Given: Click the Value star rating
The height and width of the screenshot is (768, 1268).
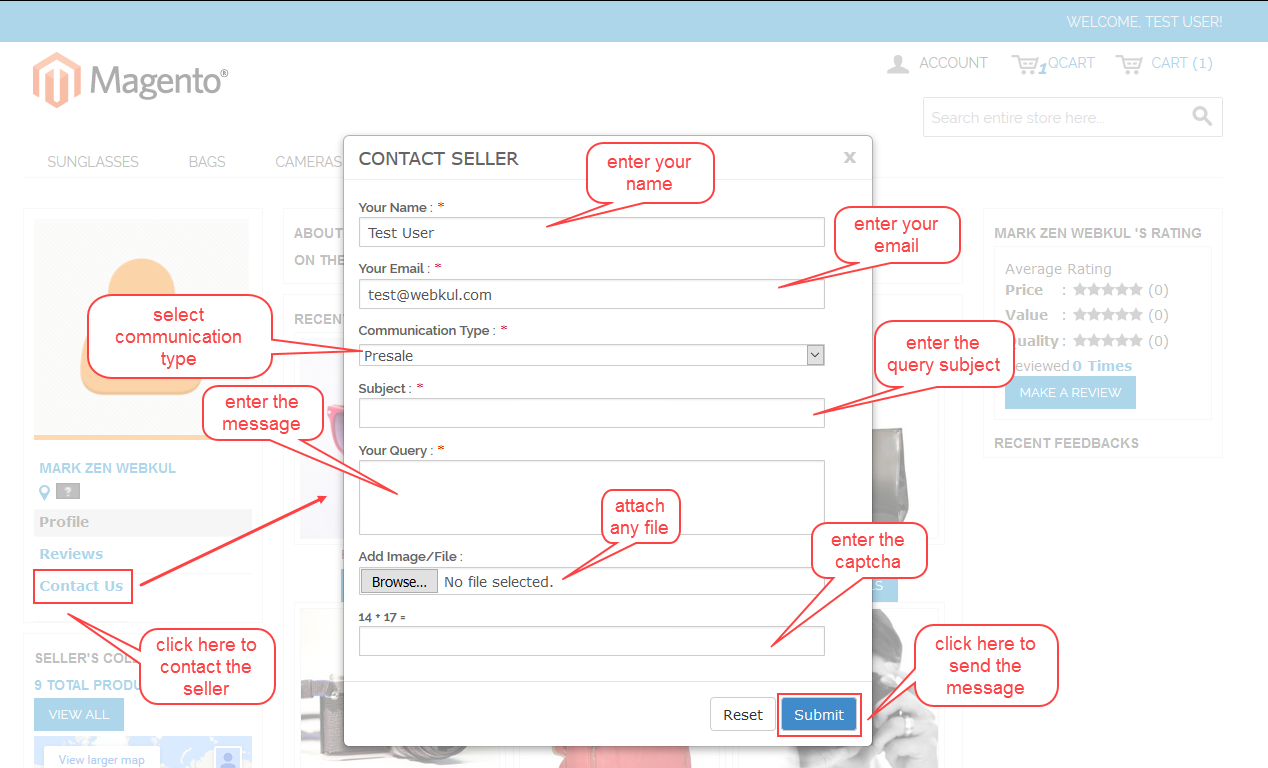Looking at the screenshot, I should (x=1107, y=315).
